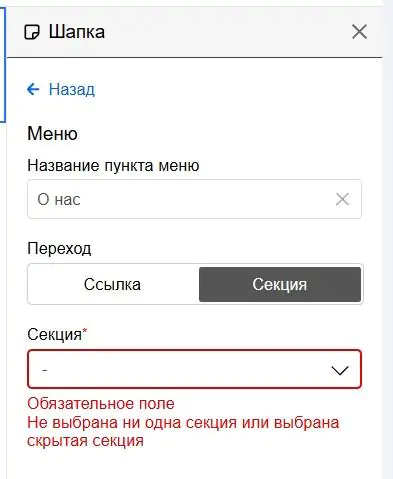This screenshot has width=393, height=479.
Task: Click the red required asterisk
Action: pyautogui.click(x=85, y=331)
